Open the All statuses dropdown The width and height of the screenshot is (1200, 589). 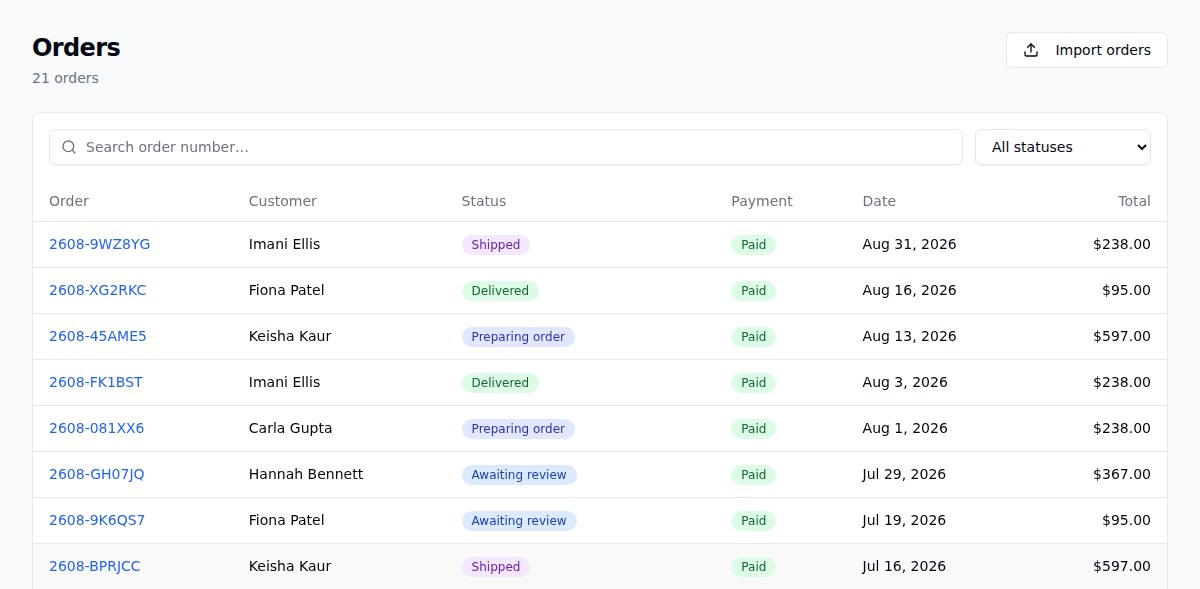click(1063, 147)
